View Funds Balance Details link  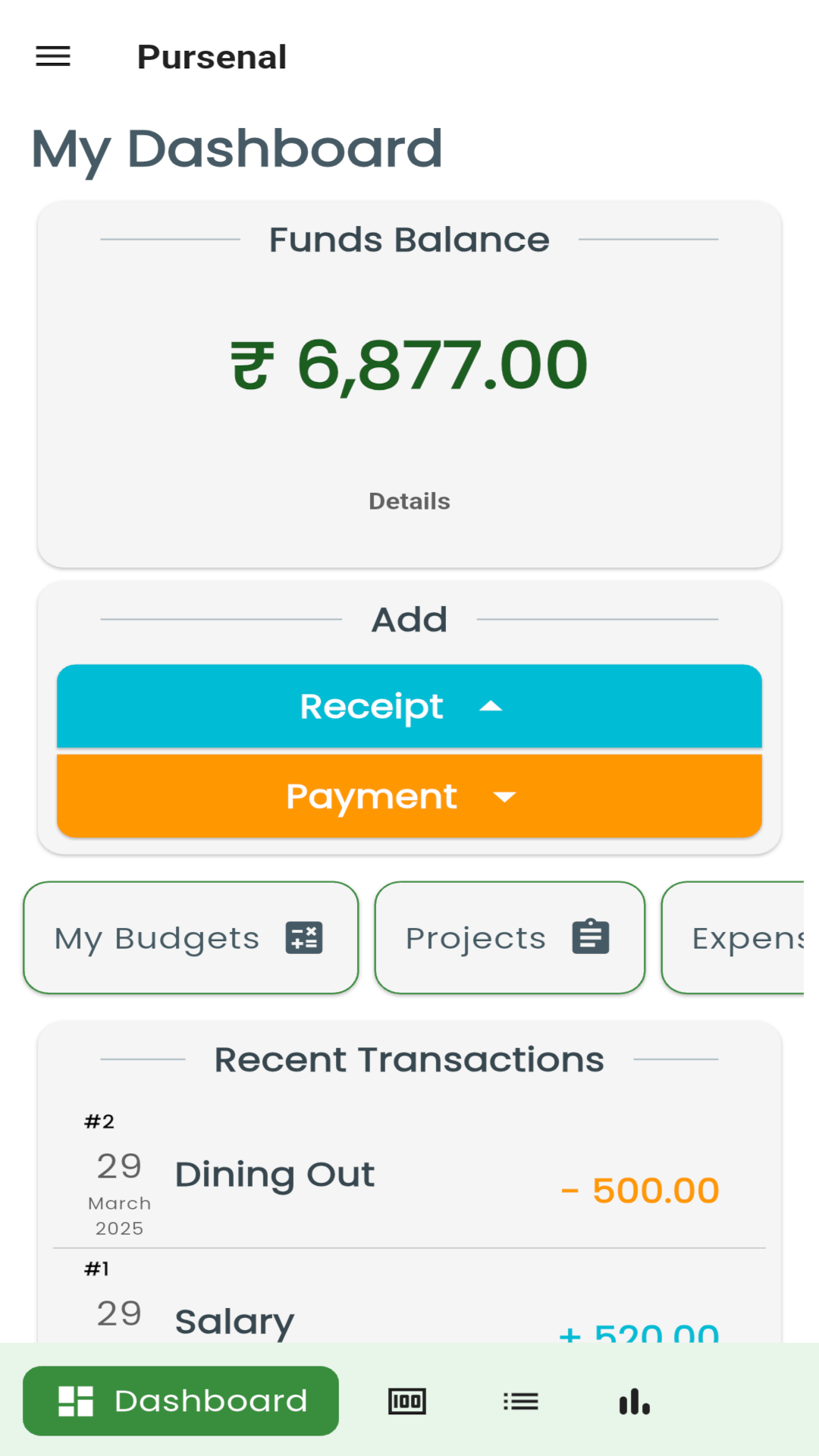pyautogui.click(x=409, y=501)
